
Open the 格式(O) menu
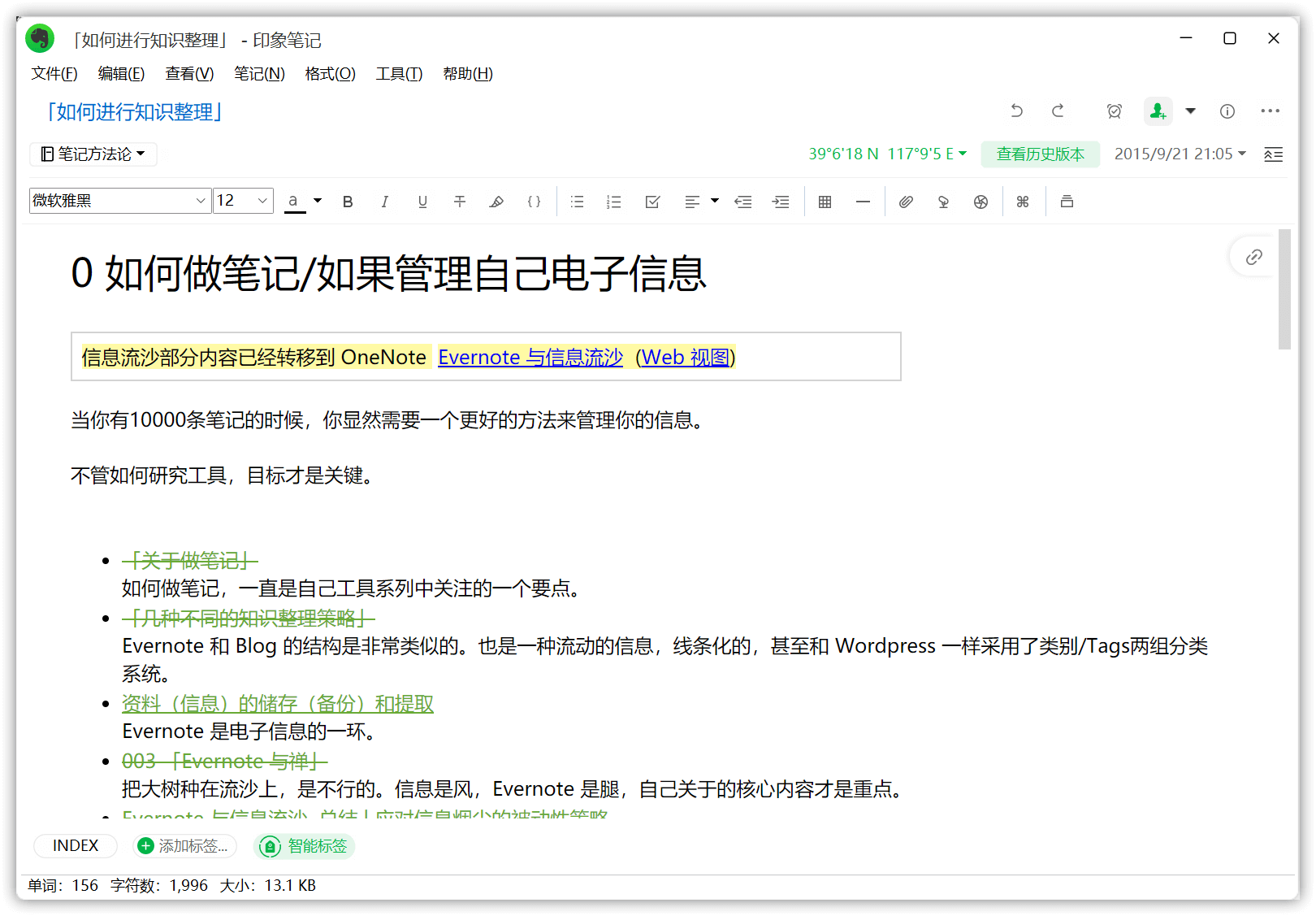[x=330, y=74]
